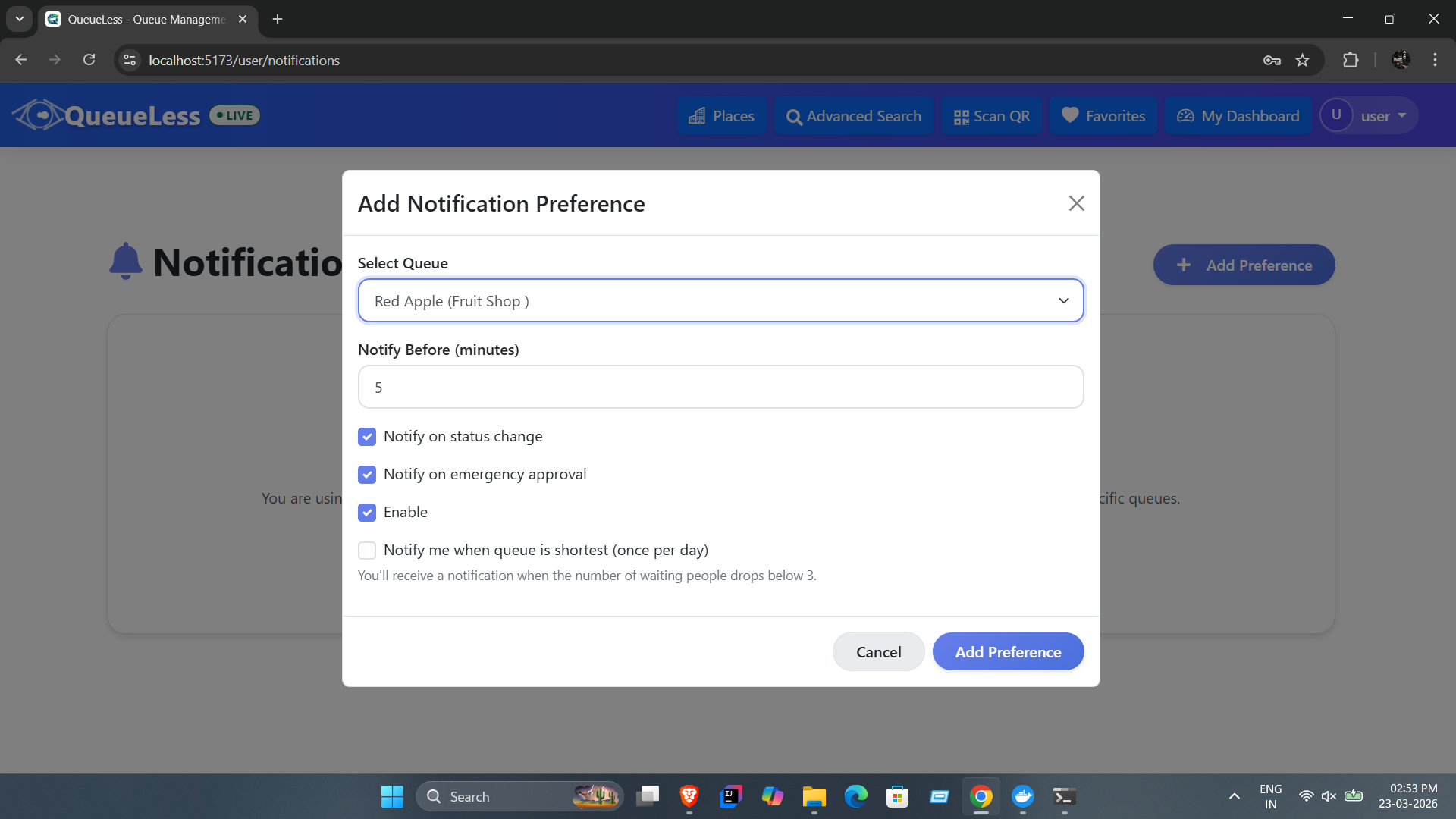
Task: Click Add Preference in the dialog footer
Action: (1008, 652)
